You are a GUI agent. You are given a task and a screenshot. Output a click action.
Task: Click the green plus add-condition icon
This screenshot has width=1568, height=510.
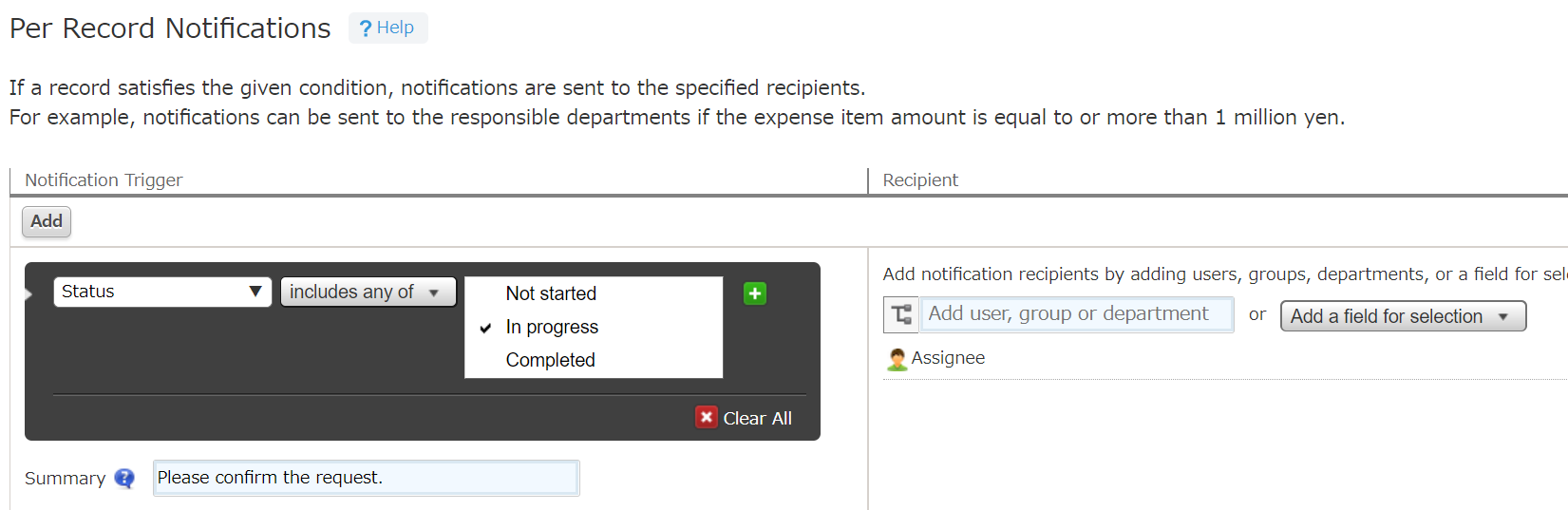click(x=755, y=293)
